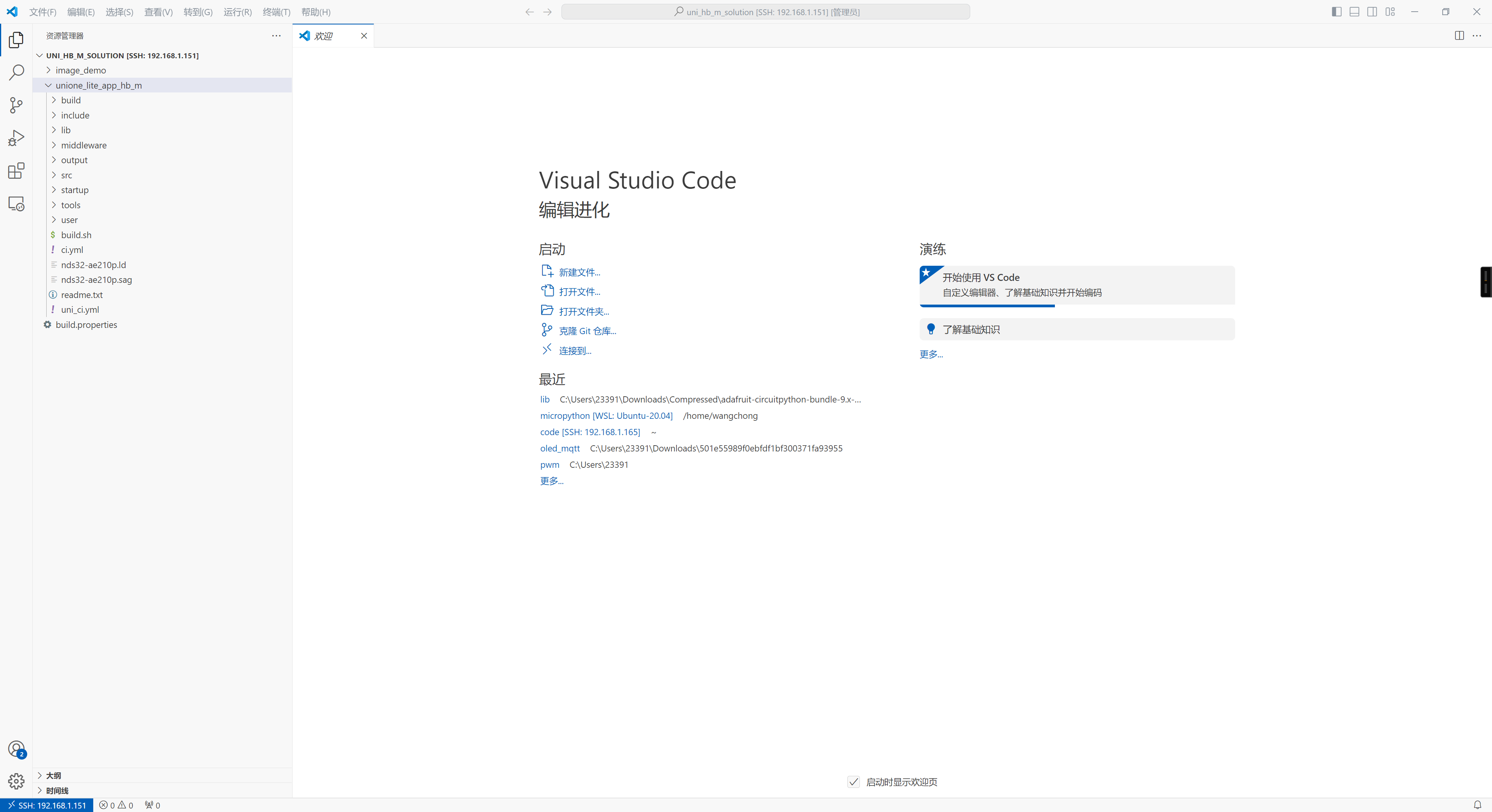The image size is (1492, 812).
Task: Click the notifications bell in status bar
Action: click(1478, 805)
